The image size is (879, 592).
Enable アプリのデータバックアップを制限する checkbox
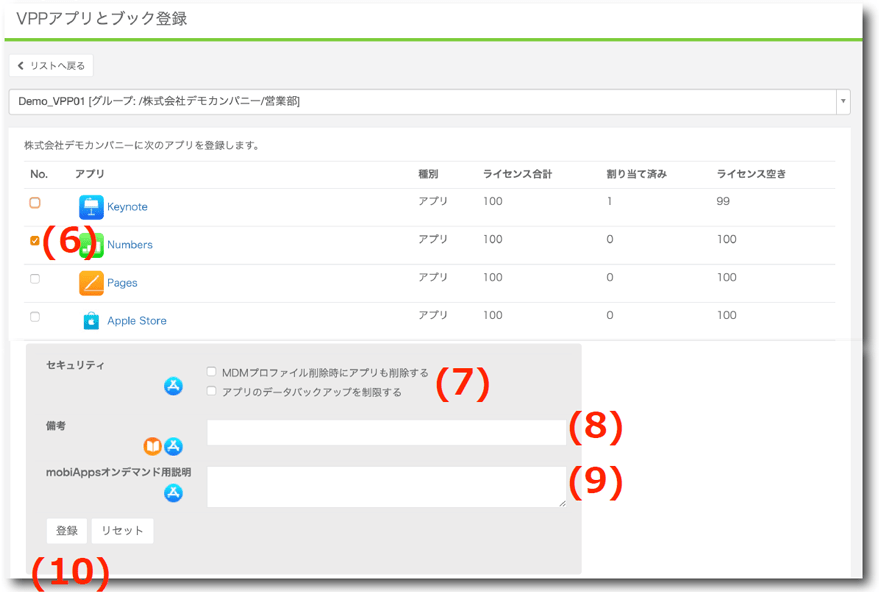click(211, 391)
